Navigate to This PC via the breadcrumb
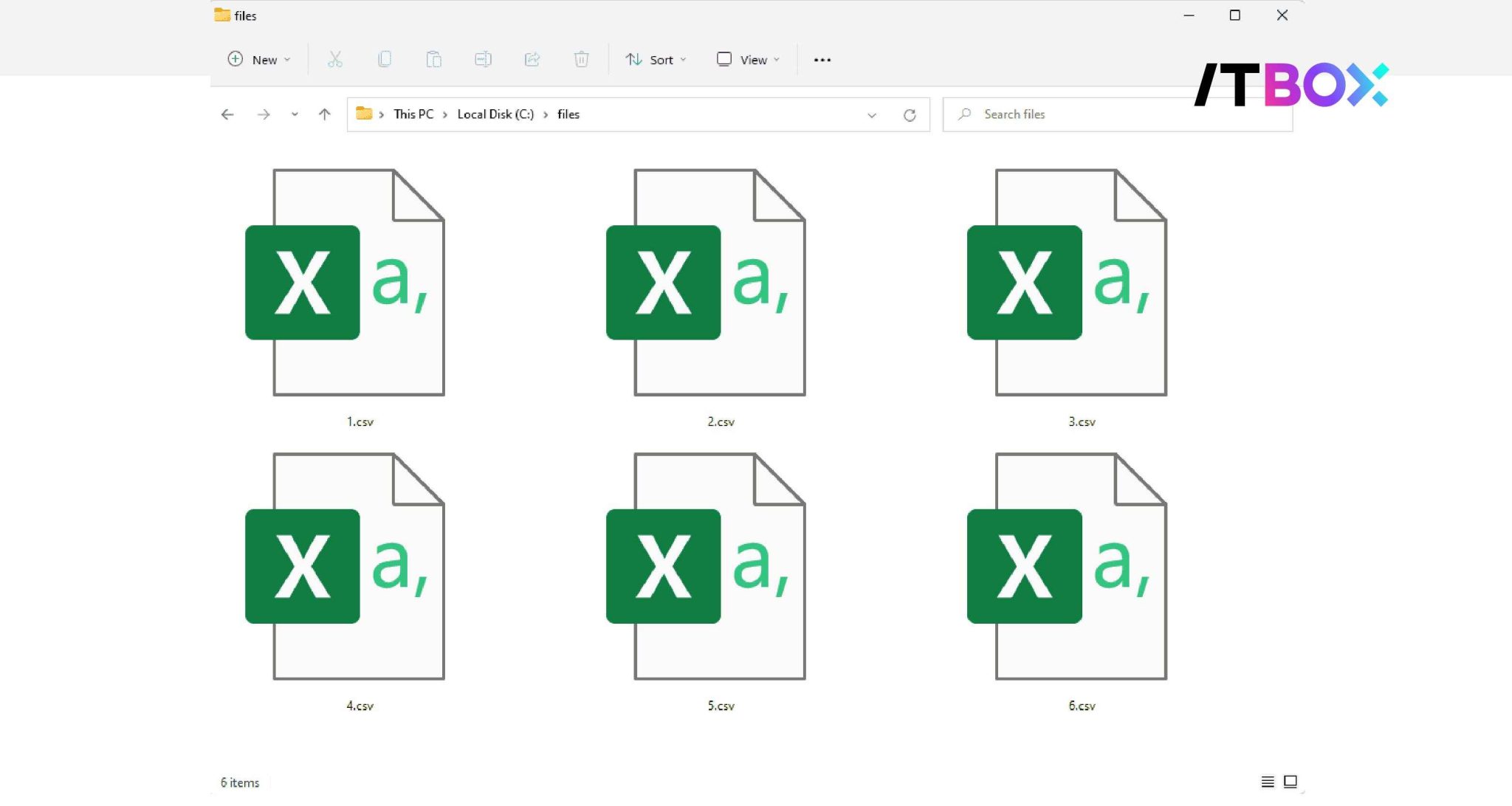The height and width of the screenshot is (806, 1512). coord(414,114)
